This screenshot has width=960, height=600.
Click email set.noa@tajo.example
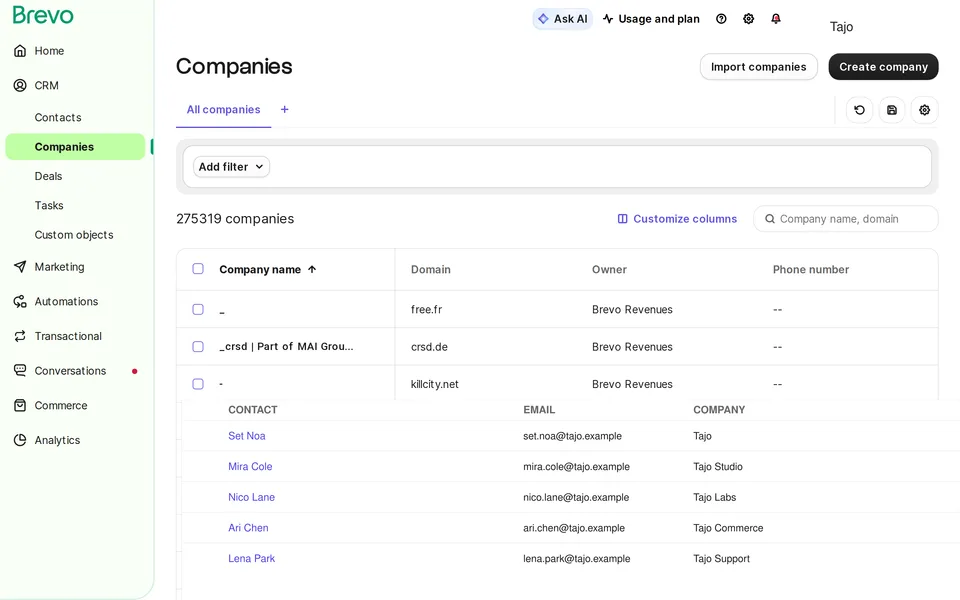pos(572,436)
